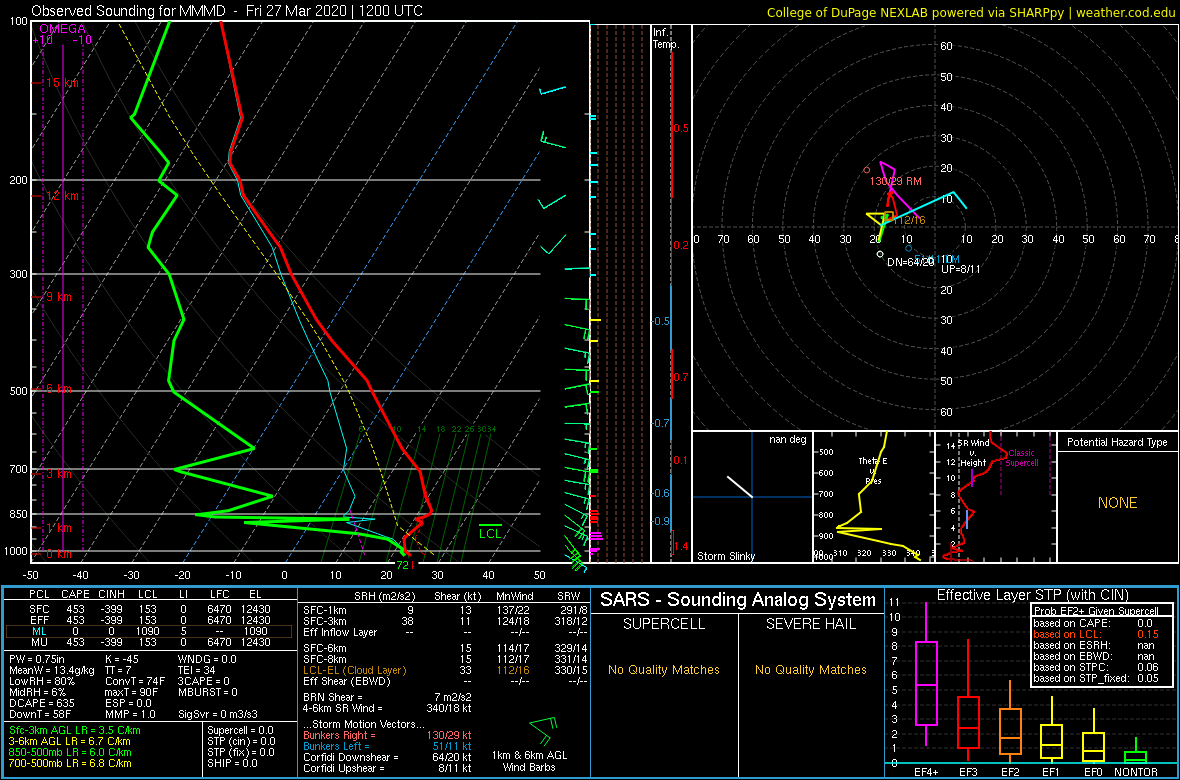The width and height of the screenshot is (1180, 780).
Task: Click the 'NONE' hazard type text
Action: pos(1117,503)
